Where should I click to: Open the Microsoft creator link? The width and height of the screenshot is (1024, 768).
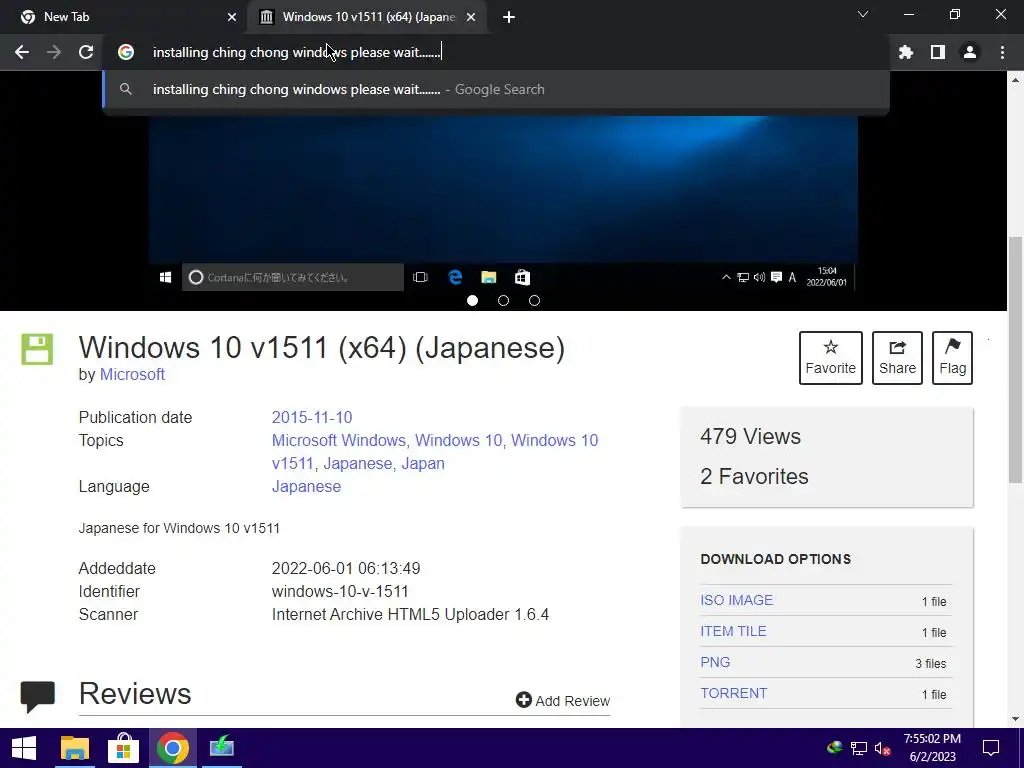tap(132, 375)
